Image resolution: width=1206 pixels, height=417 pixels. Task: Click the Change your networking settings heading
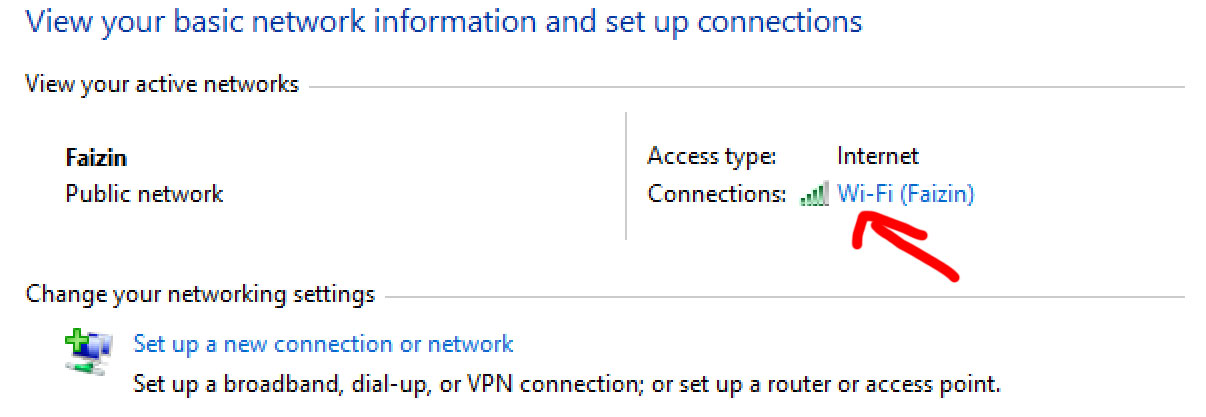200,295
